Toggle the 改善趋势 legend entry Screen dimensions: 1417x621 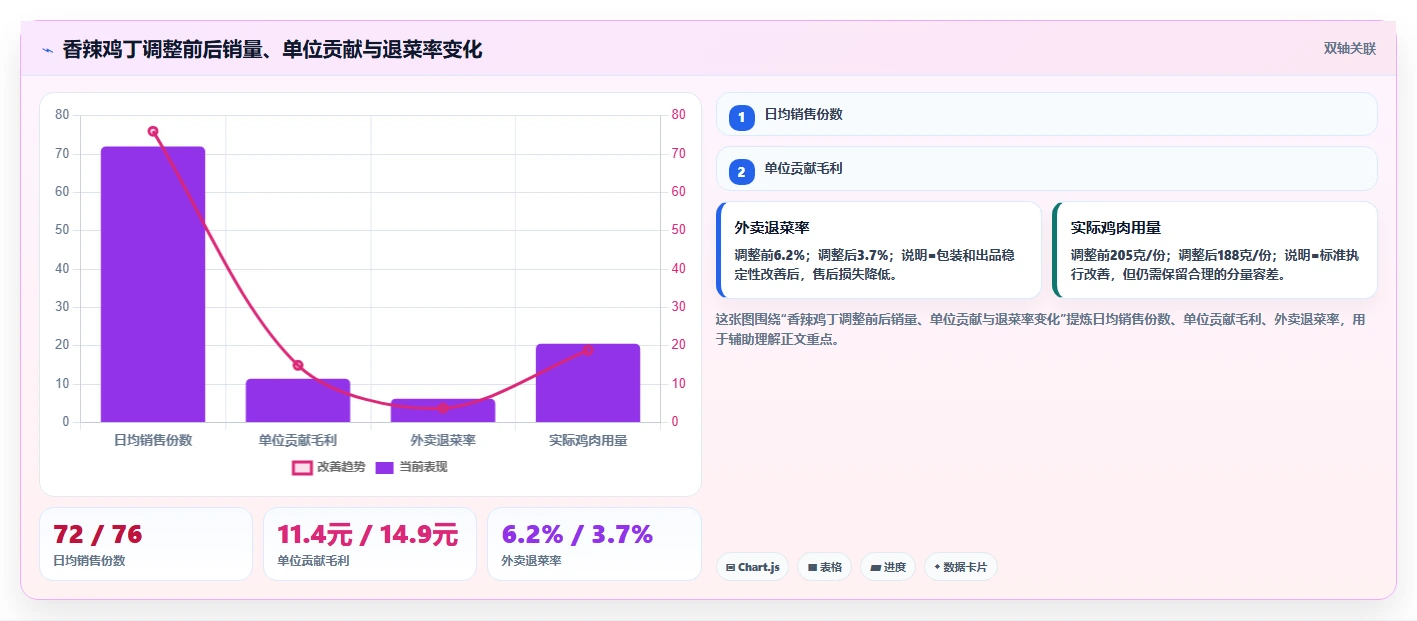(x=328, y=467)
